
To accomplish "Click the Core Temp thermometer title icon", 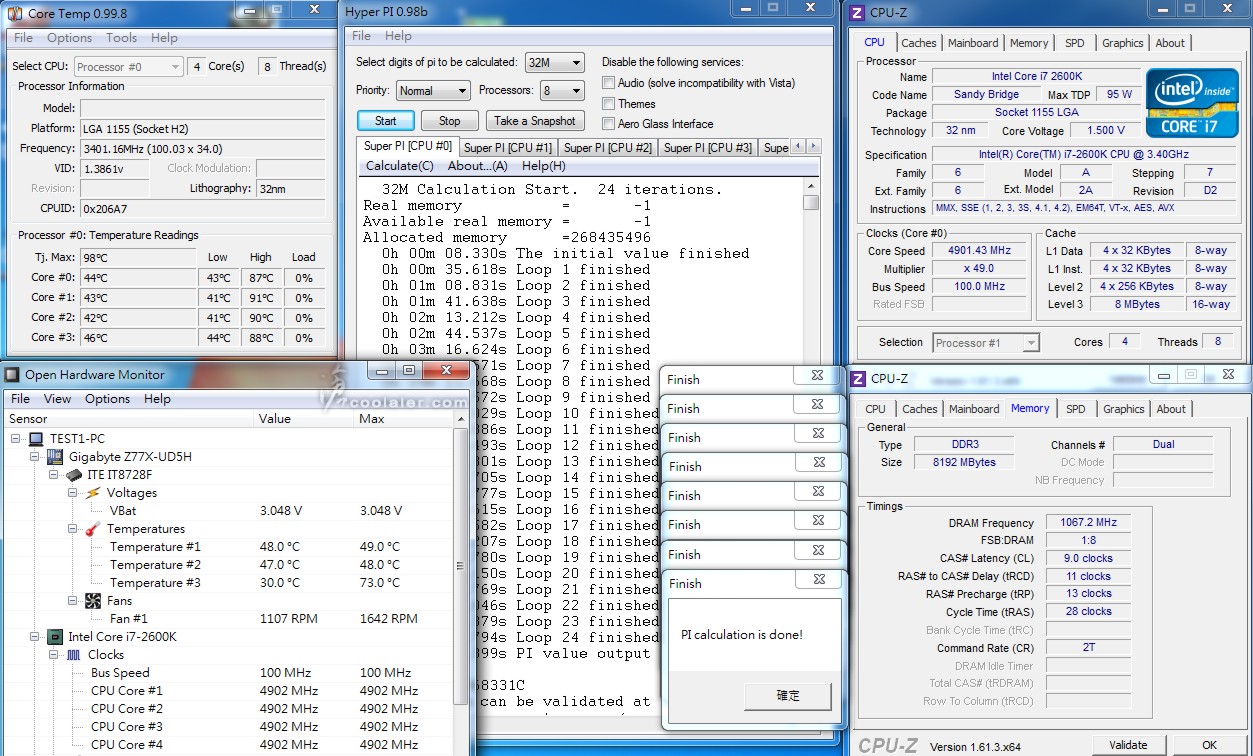I will [x=15, y=13].
